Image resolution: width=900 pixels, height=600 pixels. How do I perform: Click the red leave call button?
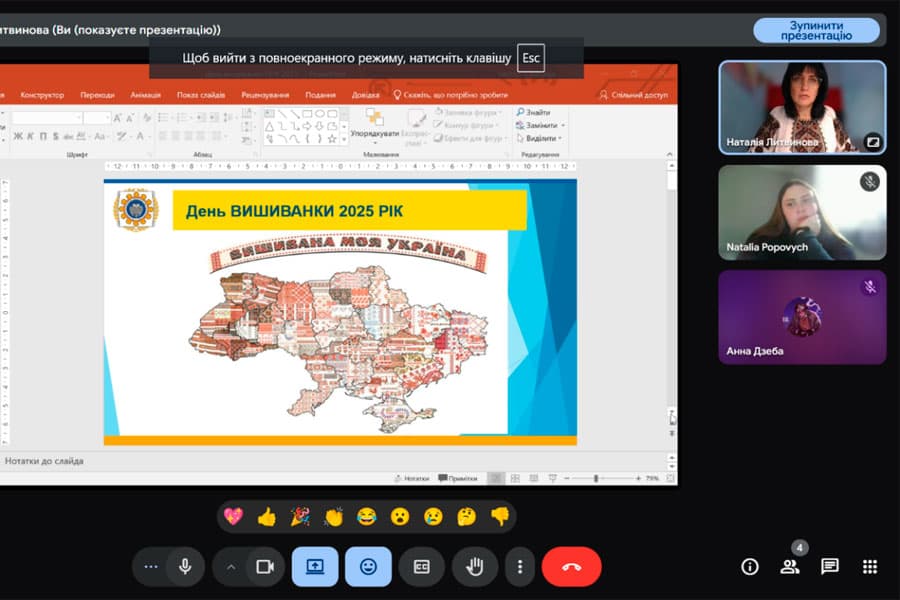pyautogui.click(x=571, y=566)
